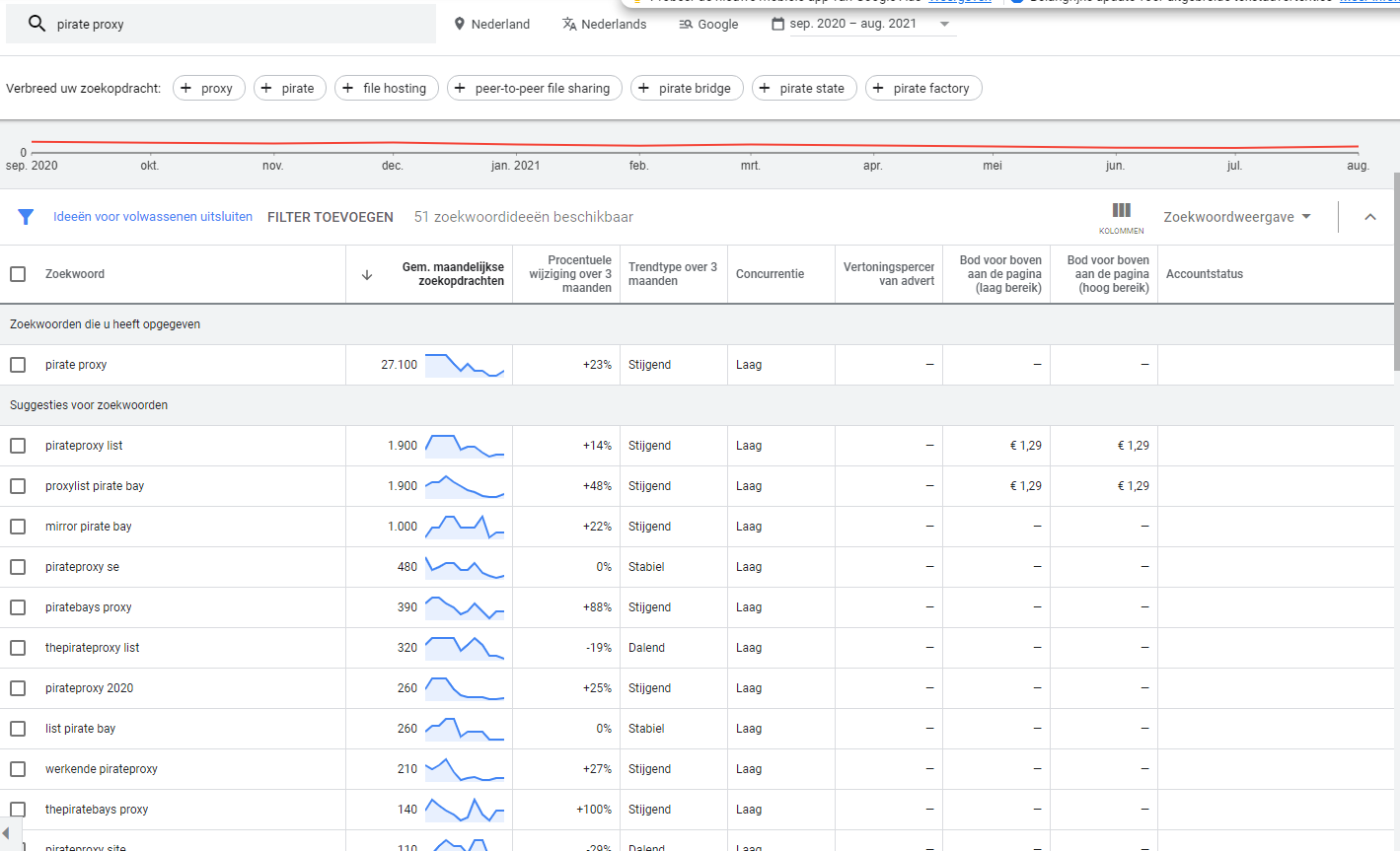Open the Zoekwoordweergave dropdown

[1237, 217]
